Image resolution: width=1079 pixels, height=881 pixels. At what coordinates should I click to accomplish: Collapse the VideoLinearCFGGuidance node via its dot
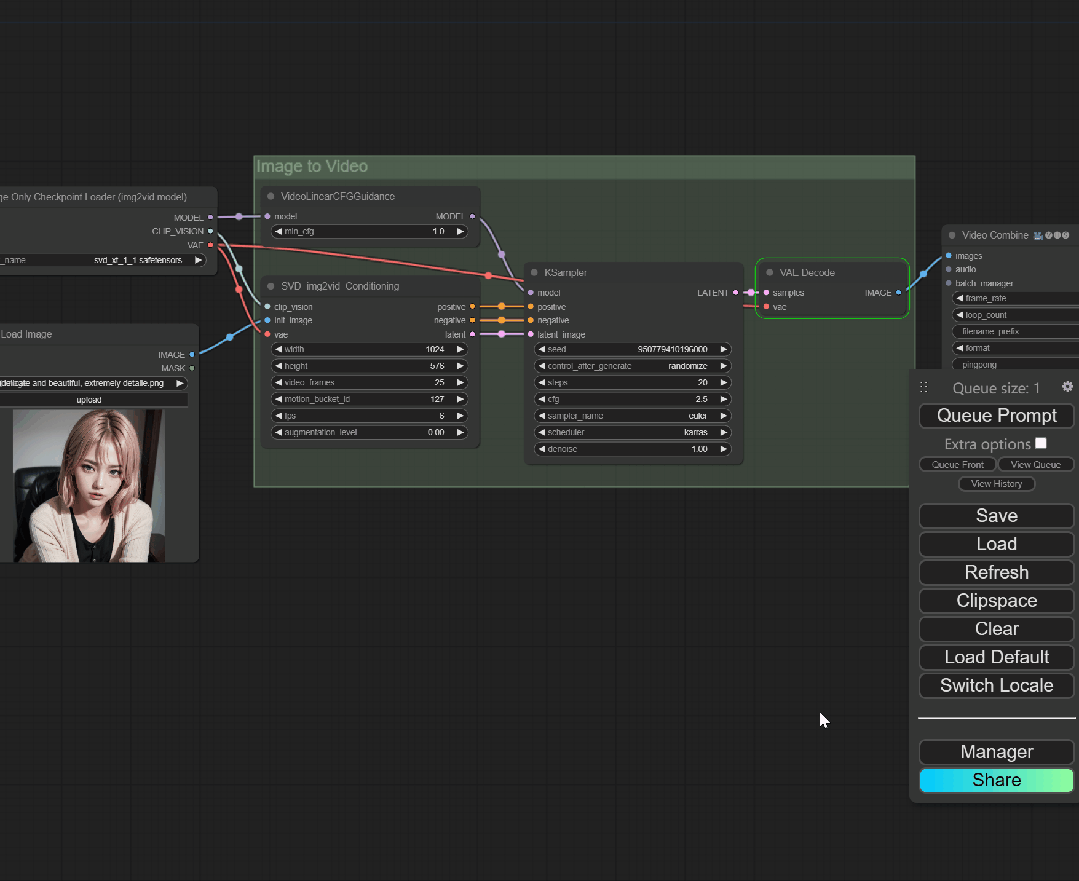pos(270,196)
